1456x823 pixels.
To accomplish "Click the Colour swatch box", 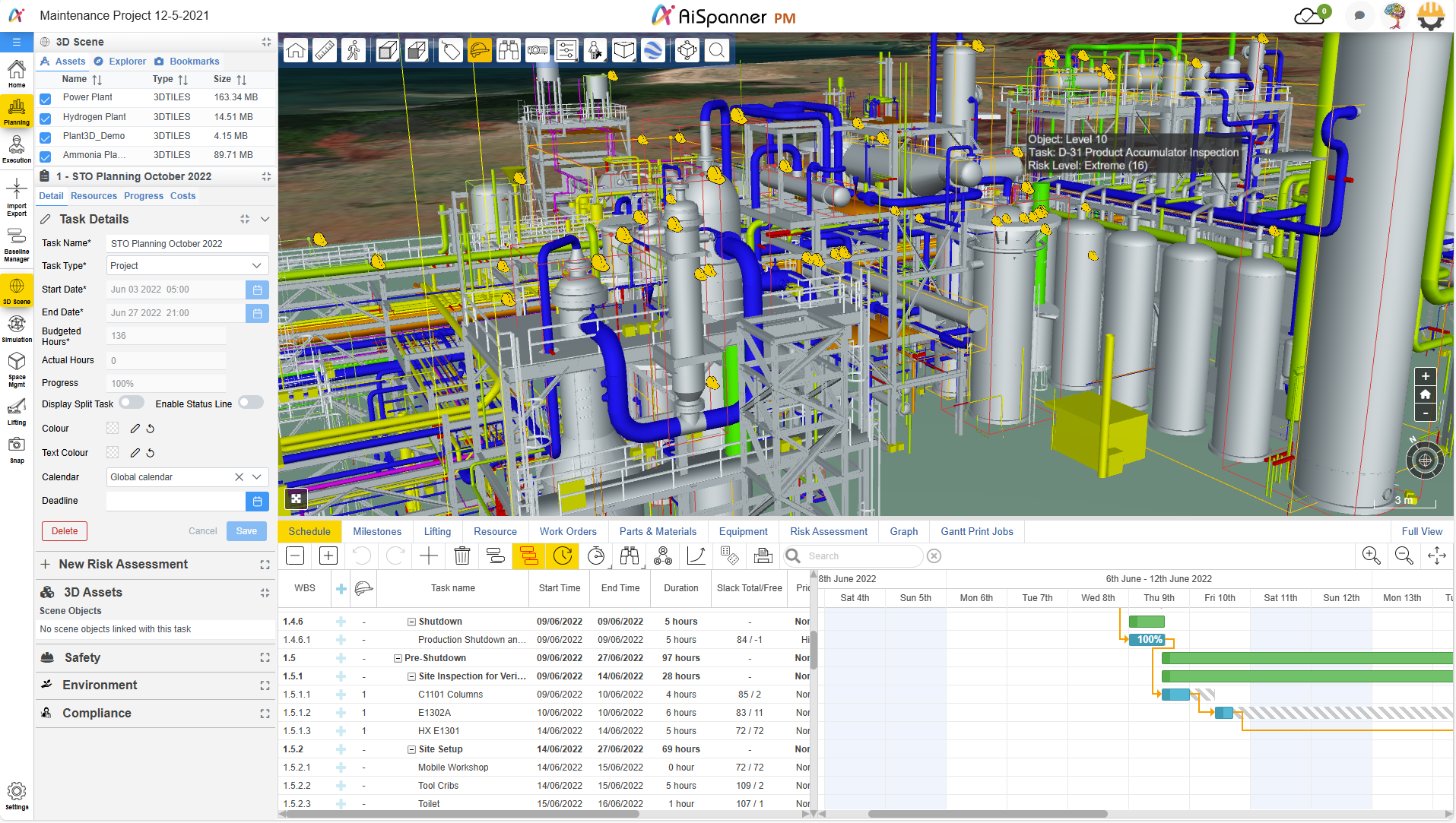I will tap(113, 429).
